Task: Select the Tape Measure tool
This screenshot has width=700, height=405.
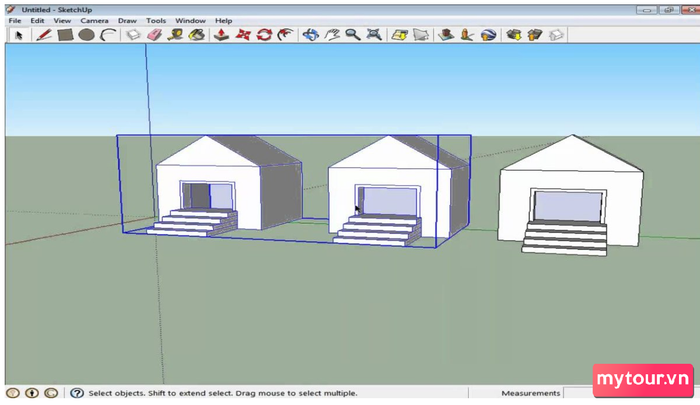Action: (x=175, y=35)
